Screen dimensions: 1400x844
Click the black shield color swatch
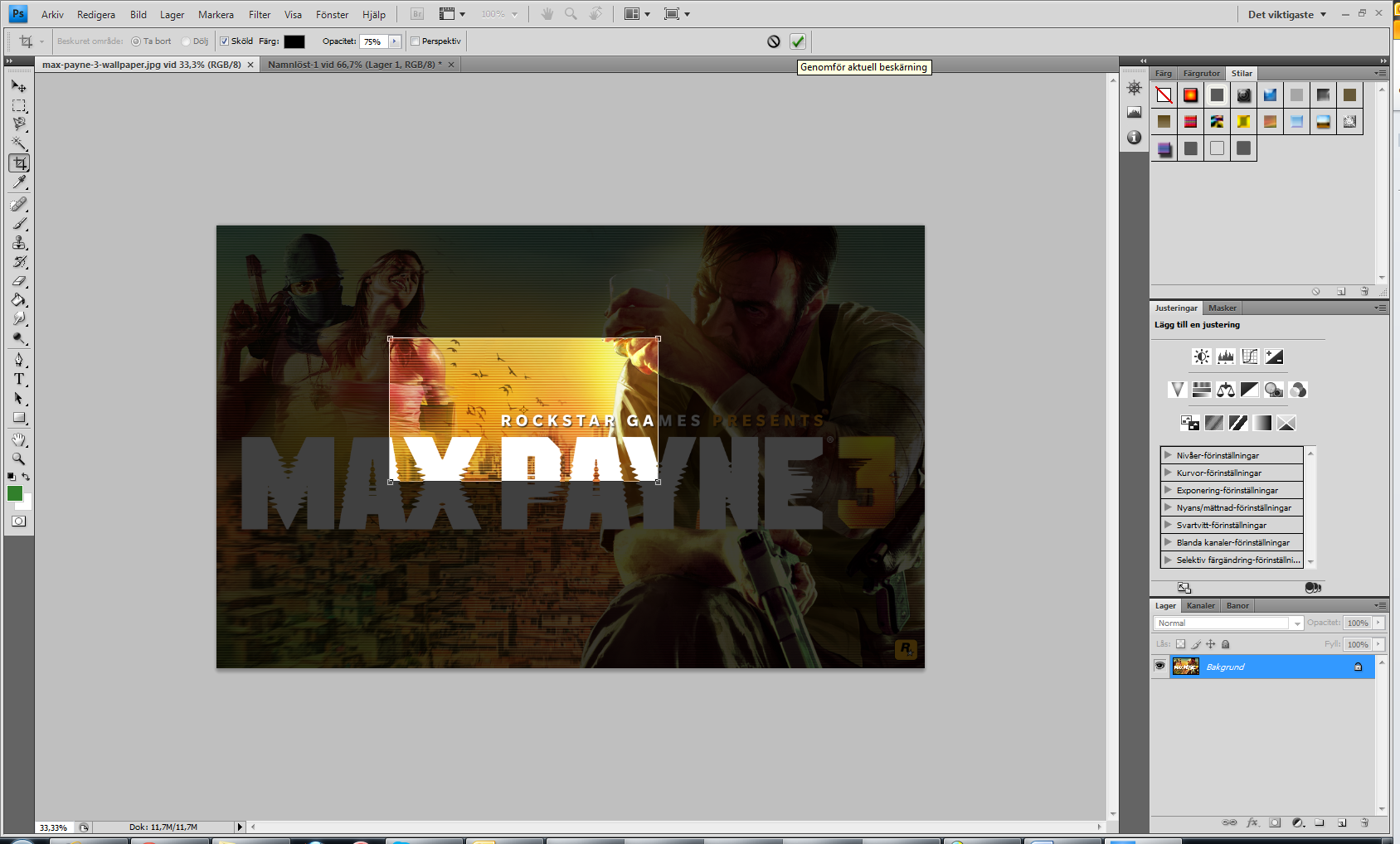pyautogui.click(x=294, y=41)
